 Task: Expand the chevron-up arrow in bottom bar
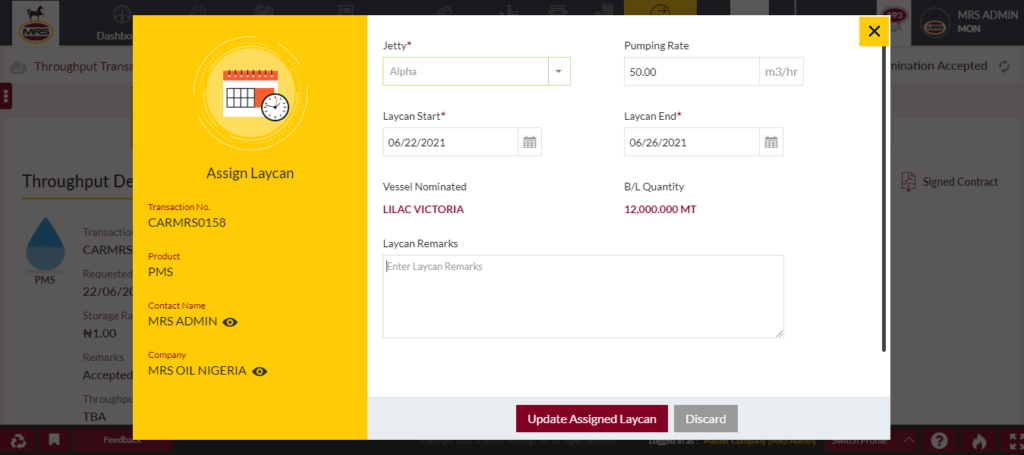(x=908, y=441)
